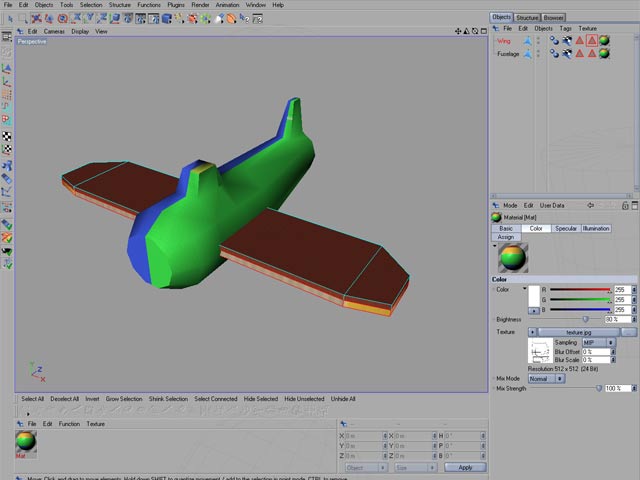This screenshot has height=480, width=640.
Task: Click the orange deformer object icon
Action: point(231,18)
